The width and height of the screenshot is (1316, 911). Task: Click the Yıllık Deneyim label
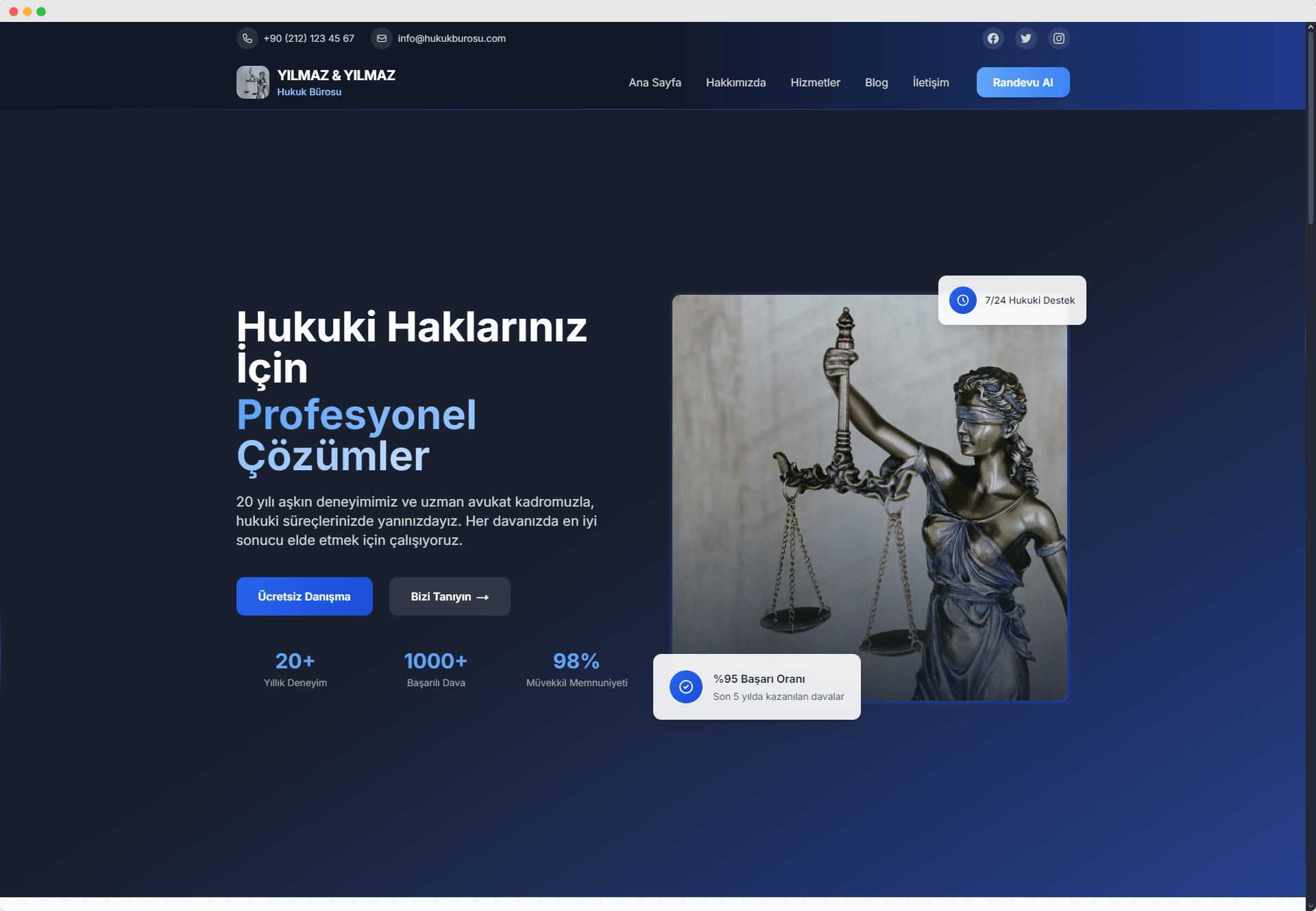[x=295, y=683]
